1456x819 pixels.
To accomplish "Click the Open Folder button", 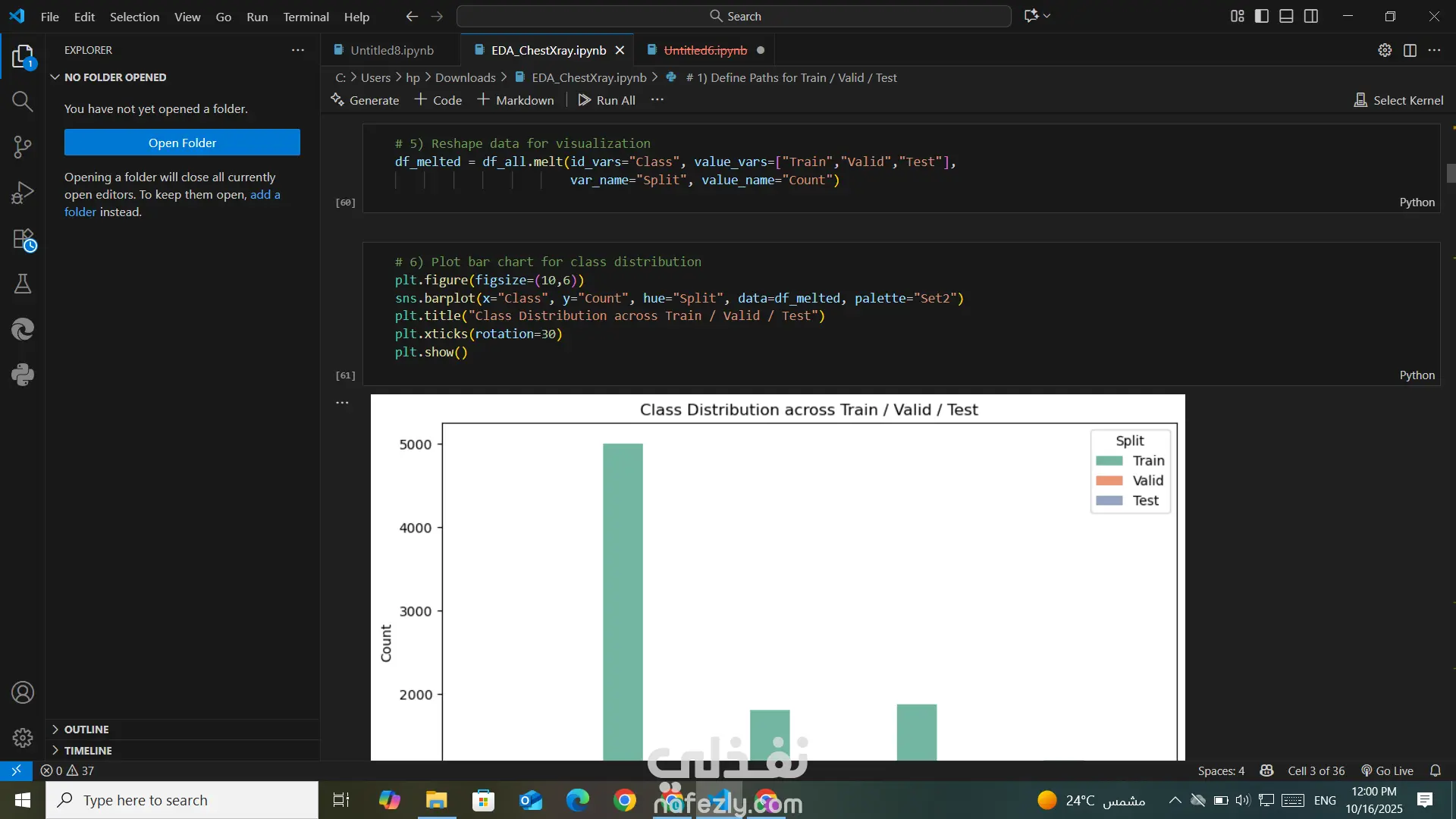I will tap(182, 143).
